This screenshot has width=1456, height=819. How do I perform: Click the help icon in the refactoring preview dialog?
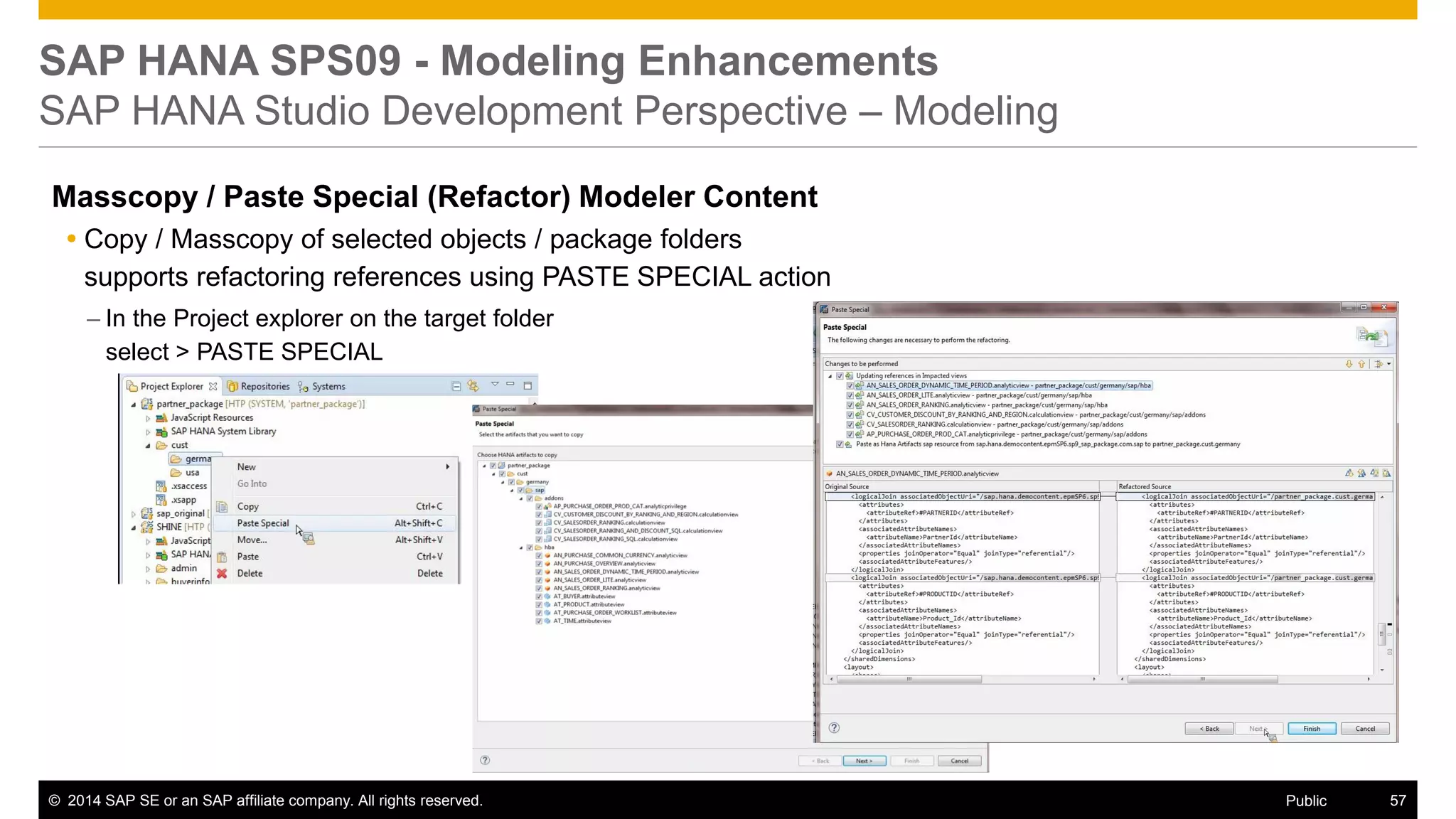point(835,728)
